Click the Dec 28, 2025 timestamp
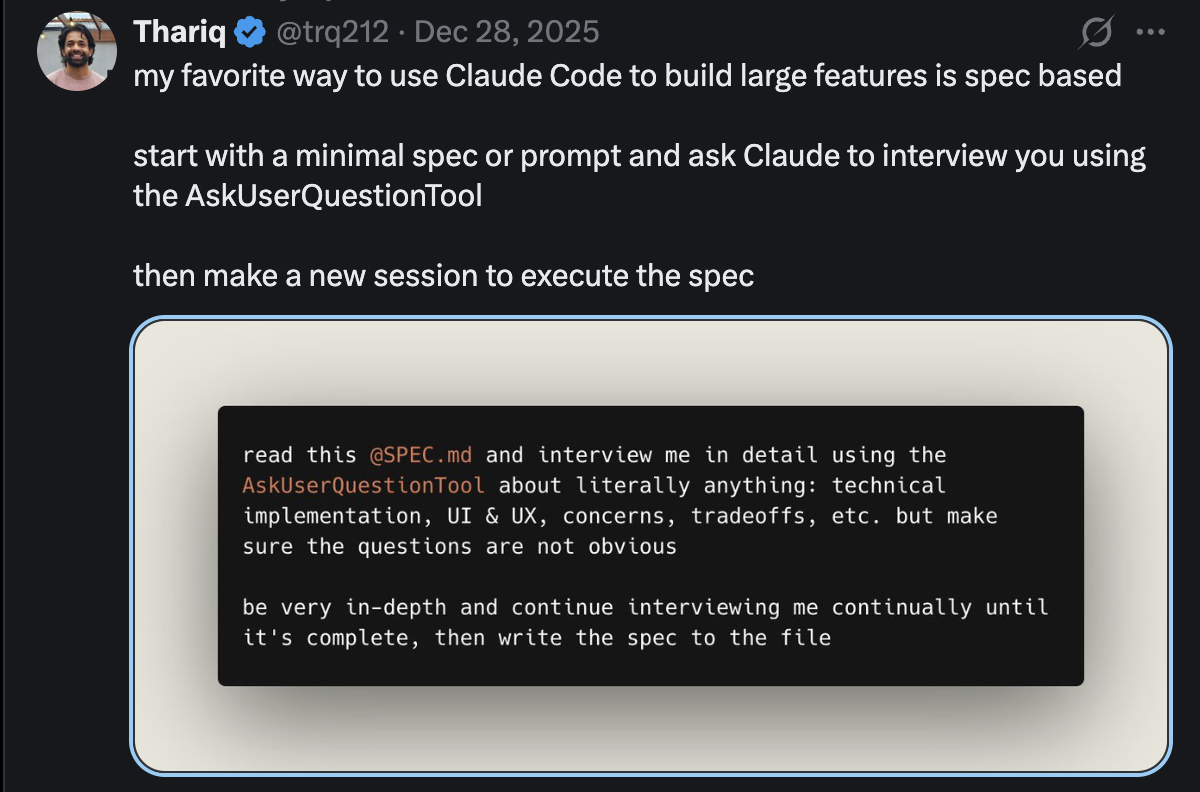Viewport: 1200px width, 792px height. pos(506,32)
